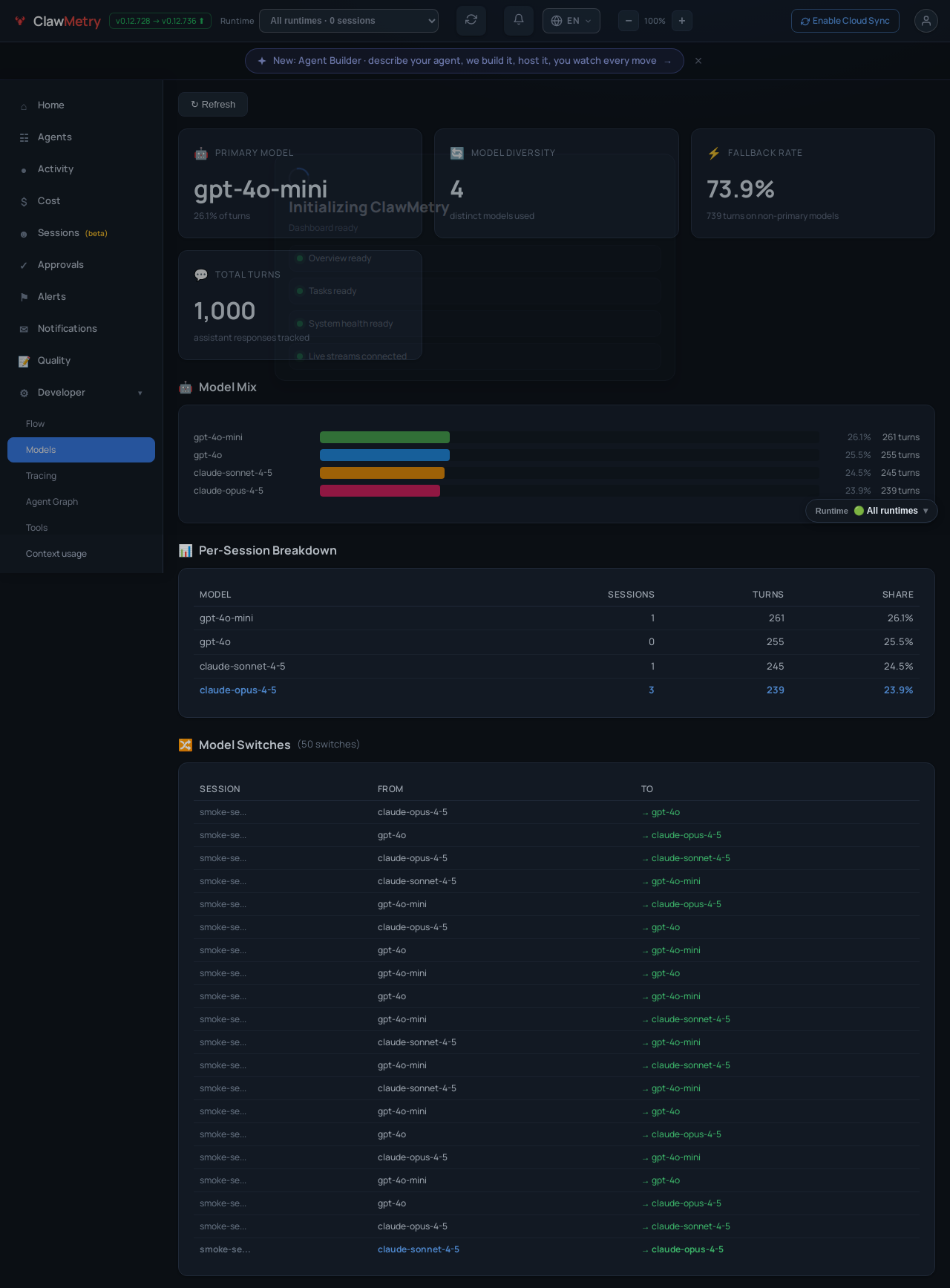Click the Refresh button

coord(213,105)
